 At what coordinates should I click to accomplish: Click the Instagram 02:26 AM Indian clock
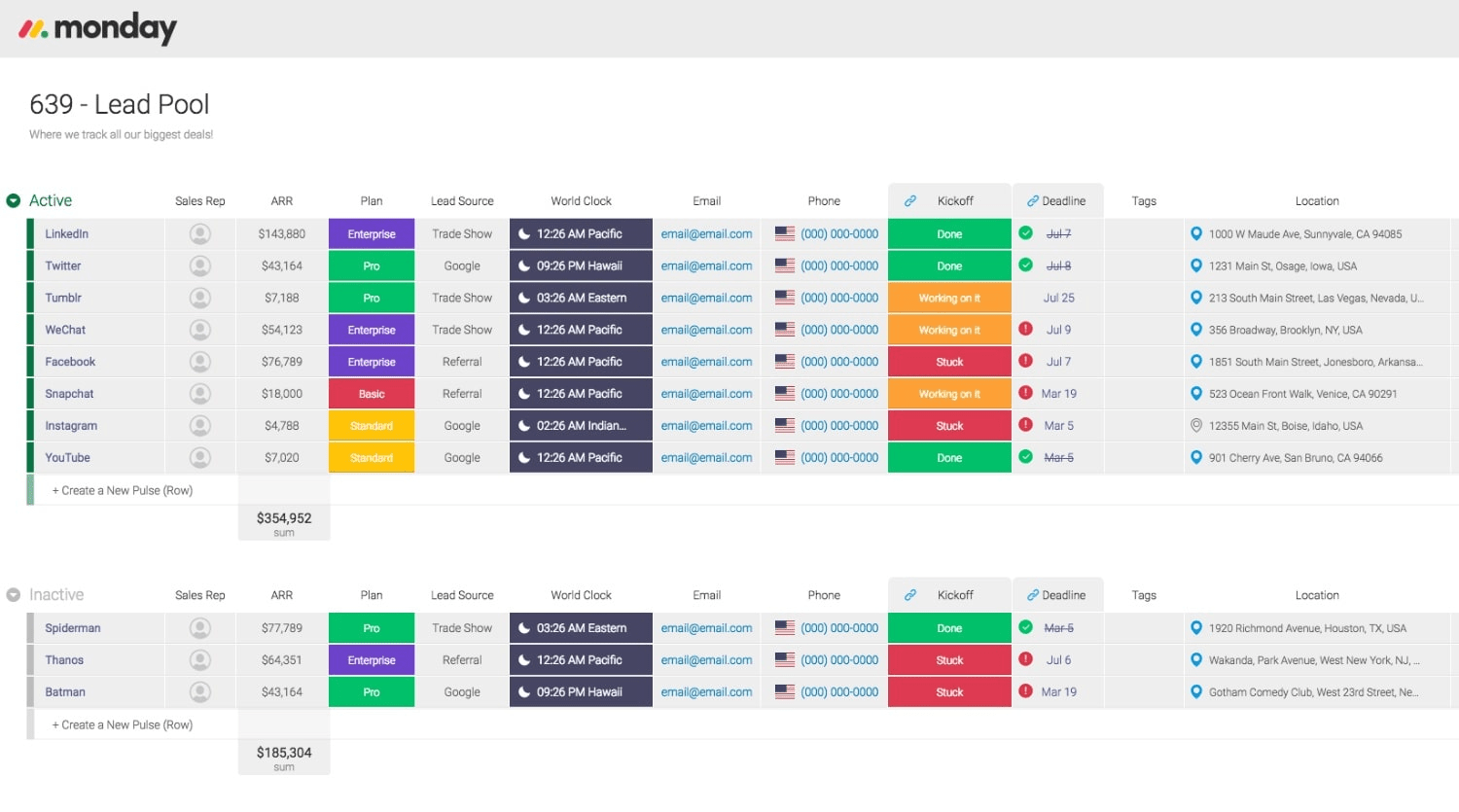coord(581,426)
